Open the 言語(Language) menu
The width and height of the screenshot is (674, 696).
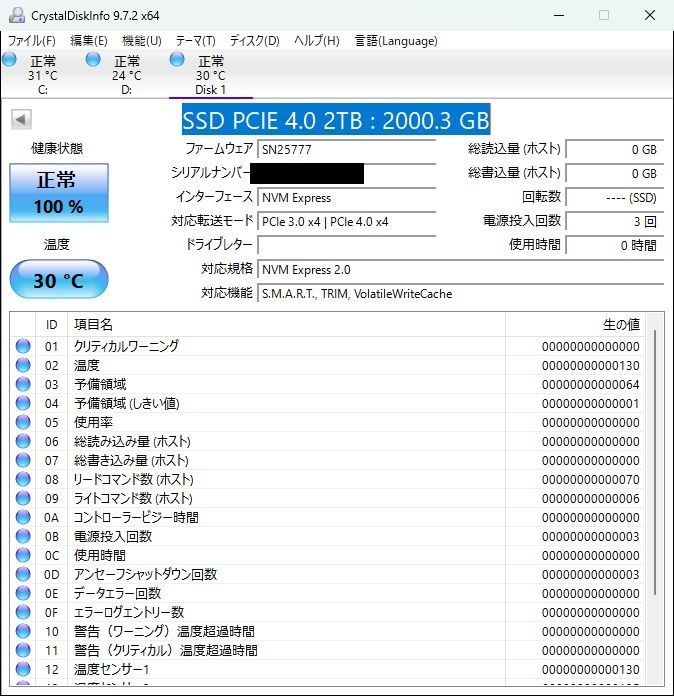(396, 41)
